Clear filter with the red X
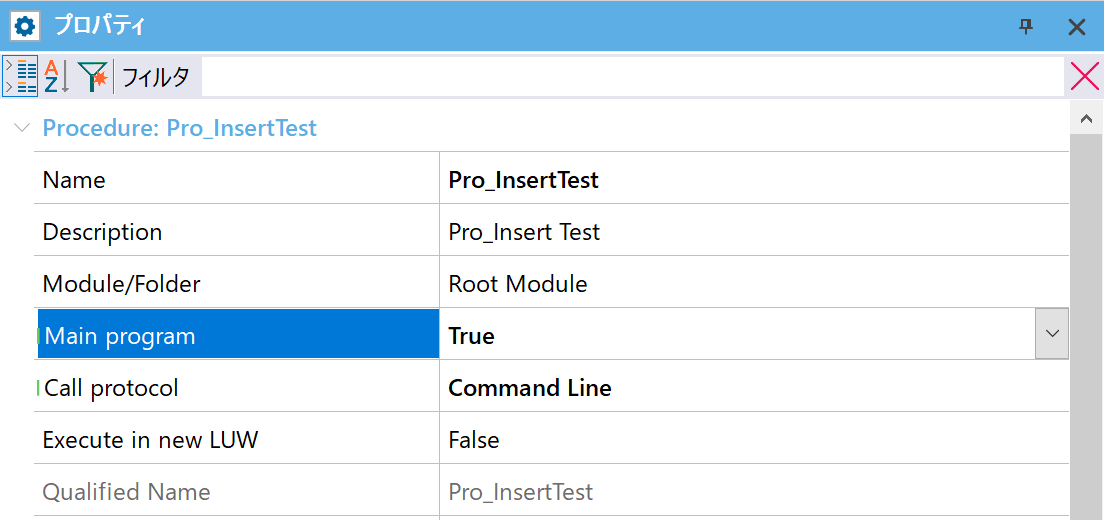This screenshot has width=1104, height=520. click(x=1084, y=76)
